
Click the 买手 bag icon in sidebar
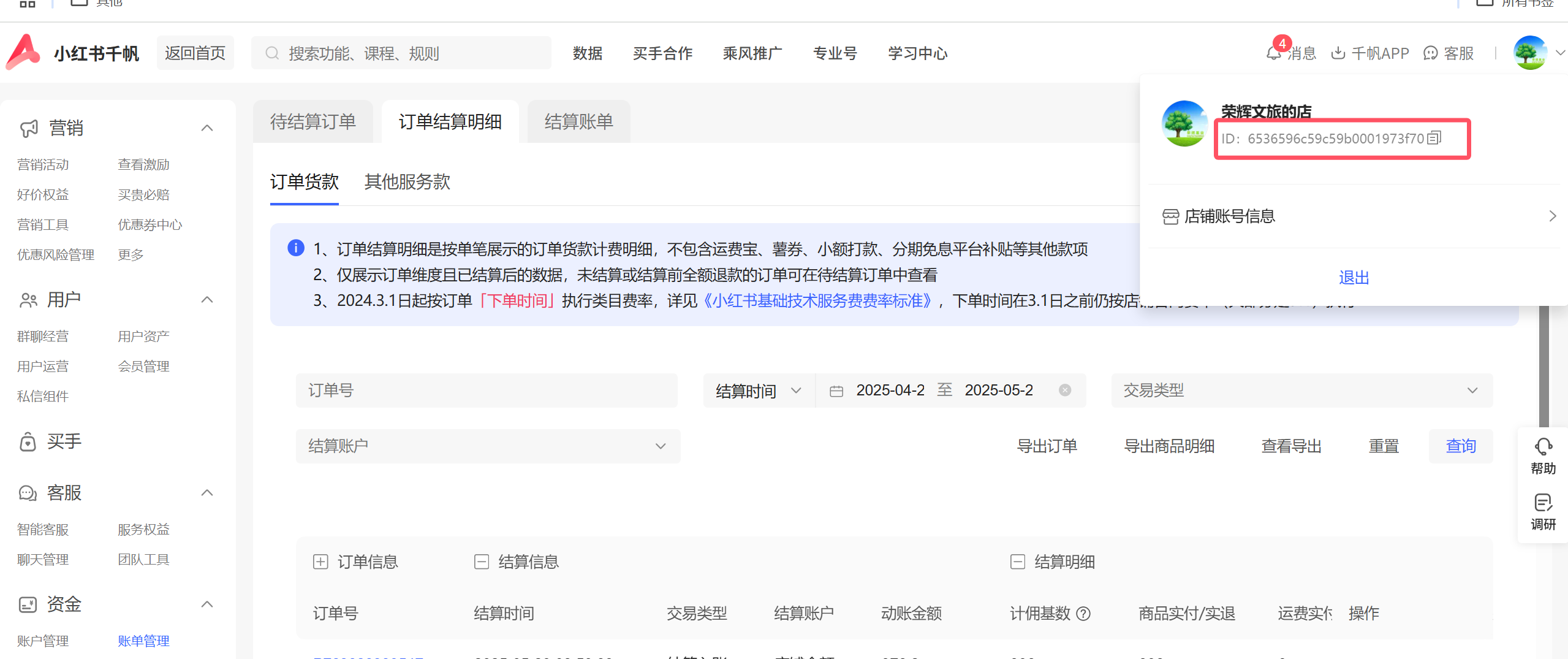click(28, 441)
